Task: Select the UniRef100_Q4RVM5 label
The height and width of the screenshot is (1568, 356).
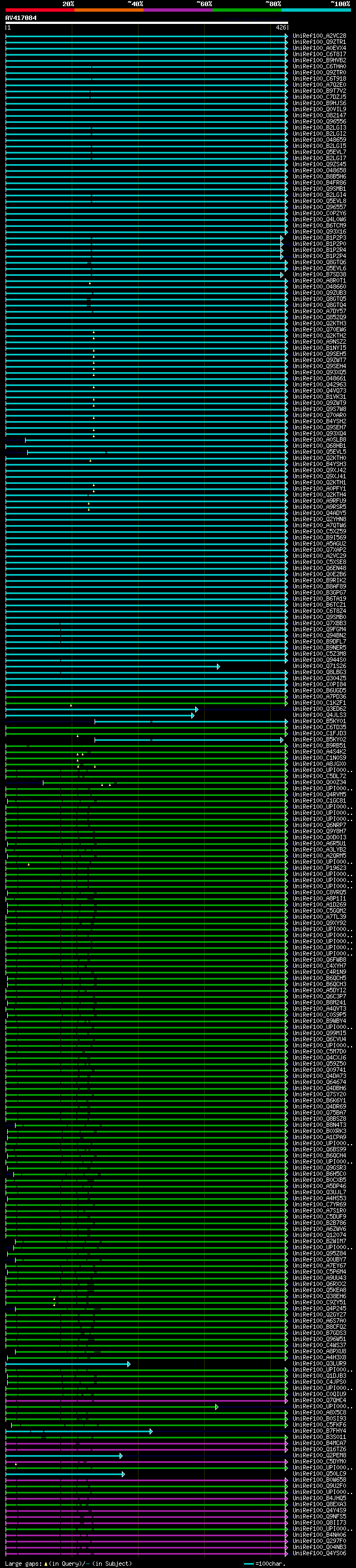Action: click(319, 795)
